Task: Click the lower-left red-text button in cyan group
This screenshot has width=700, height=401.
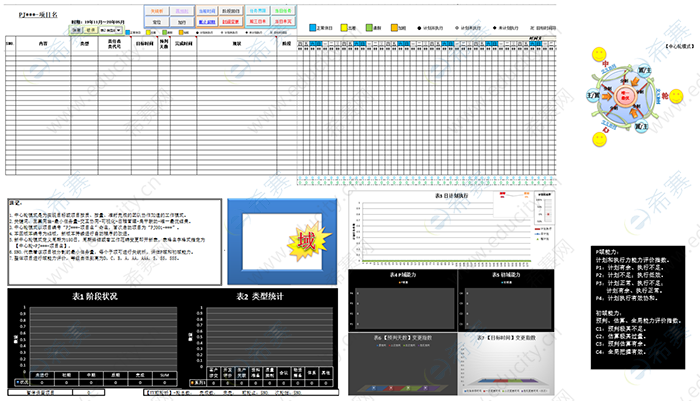Action: tap(258, 21)
